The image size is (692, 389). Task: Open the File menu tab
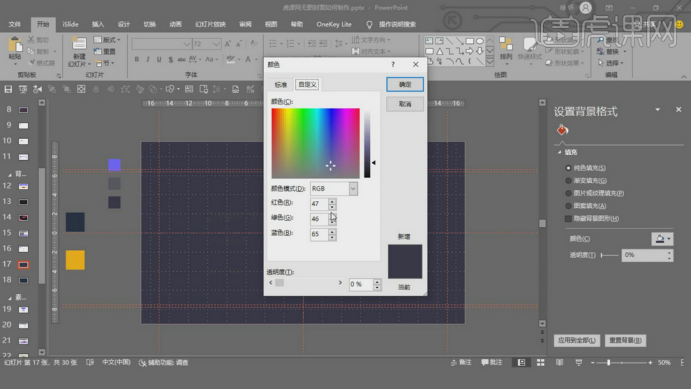[x=15, y=24]
